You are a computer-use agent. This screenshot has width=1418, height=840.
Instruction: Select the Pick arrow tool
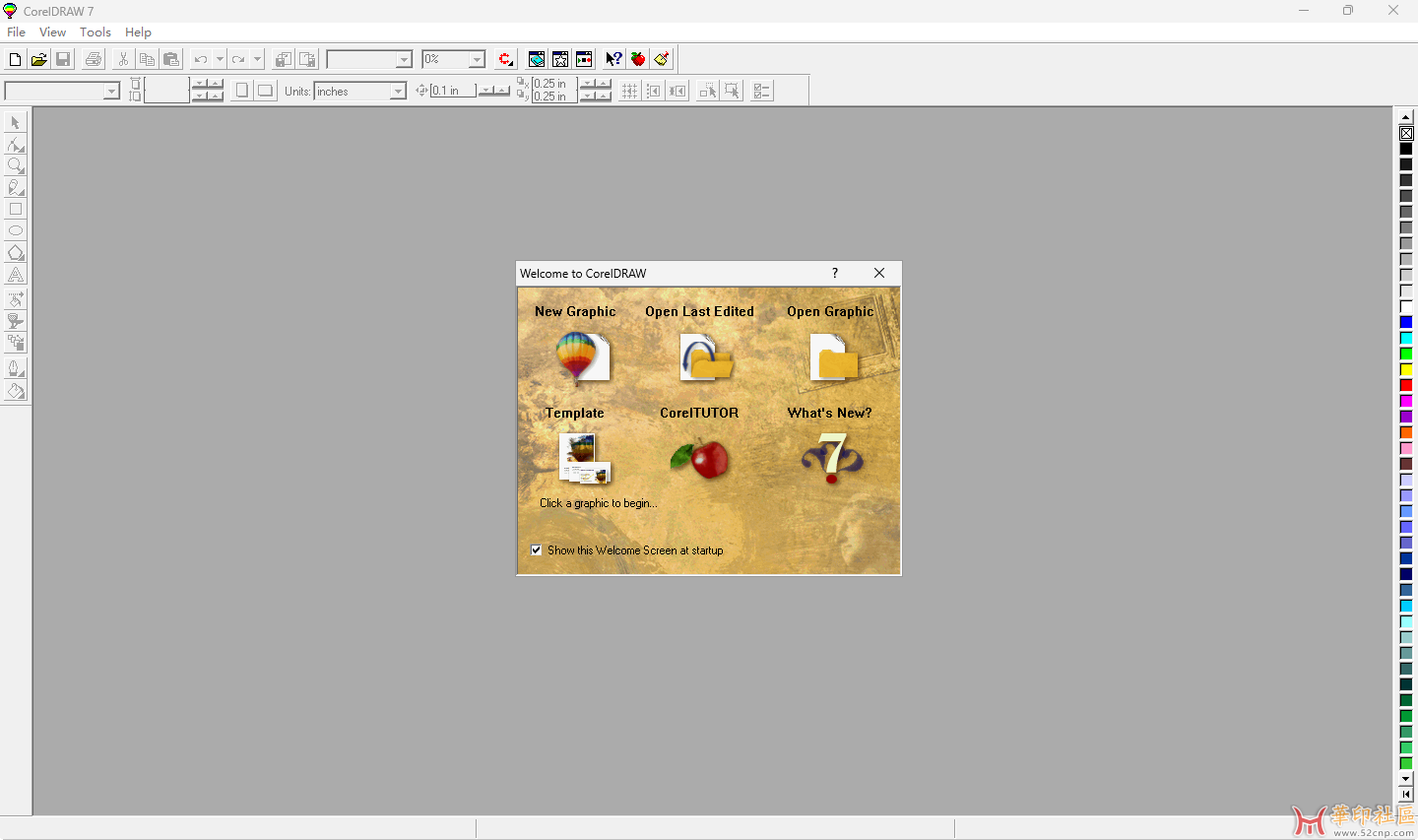click(x=16, y=122)
